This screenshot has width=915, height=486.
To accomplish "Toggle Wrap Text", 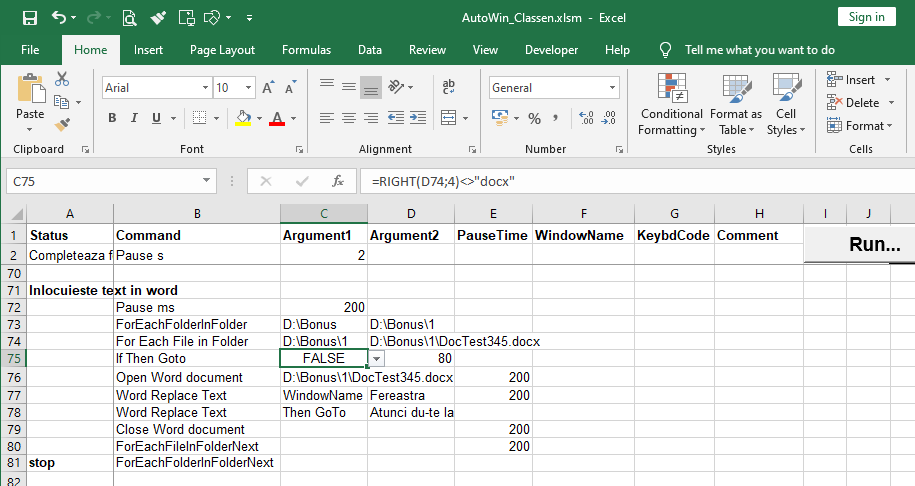I will tap(449, 87).
